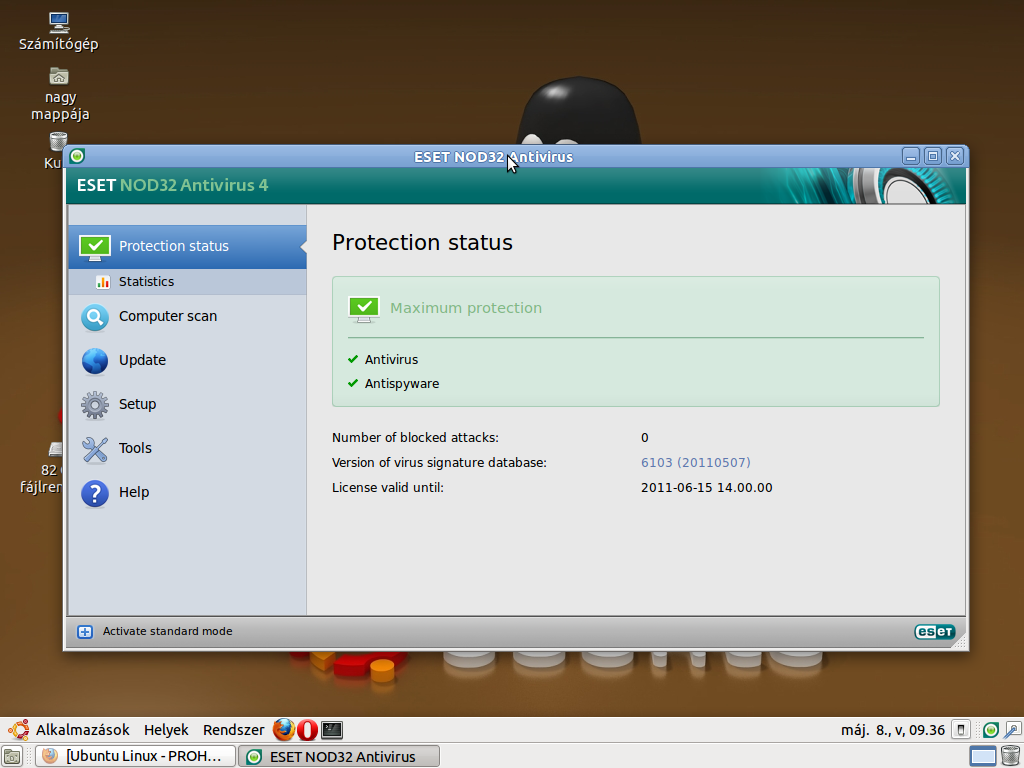Open the Helyek menu
This screenshot has width=1024, height=768.
166,730
